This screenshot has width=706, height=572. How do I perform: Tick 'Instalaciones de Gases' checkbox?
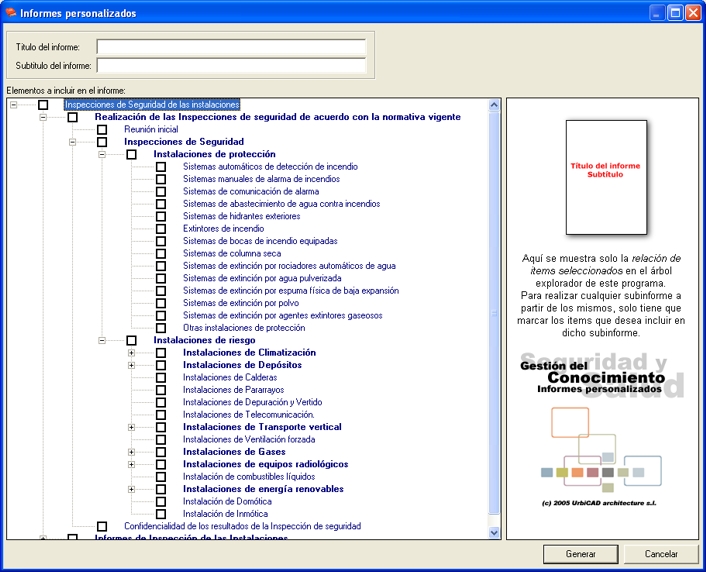pos(161,452)
